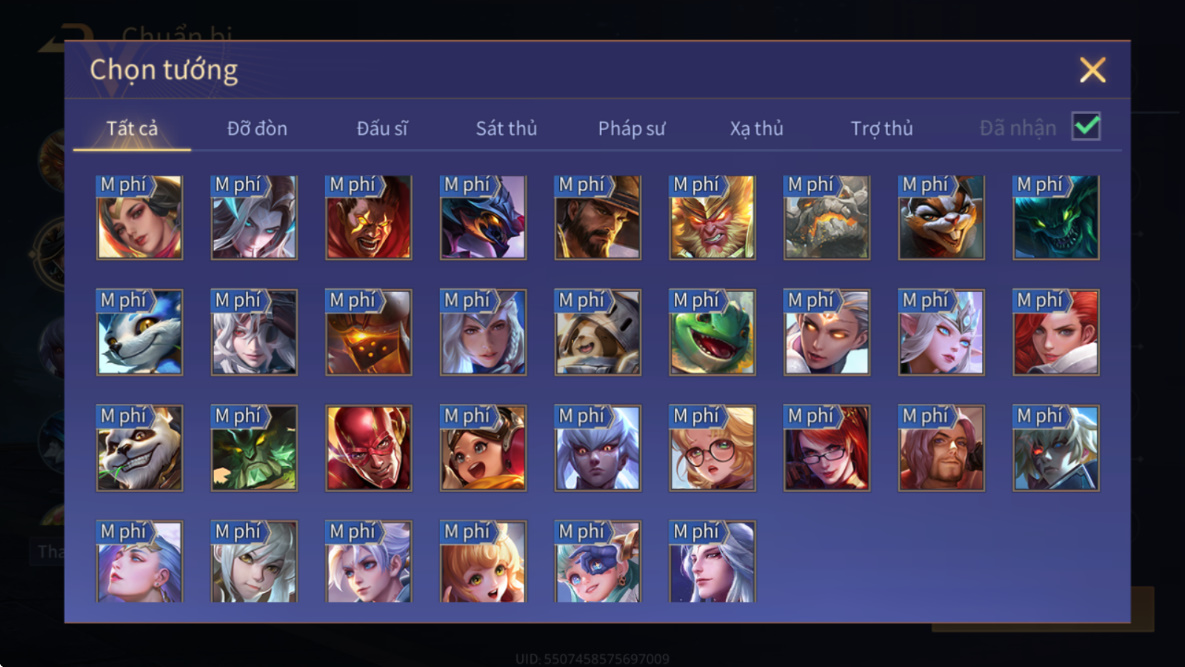Open the Sát thủ tab
This screenshot has width=1185, height=667.
point(506,128)
